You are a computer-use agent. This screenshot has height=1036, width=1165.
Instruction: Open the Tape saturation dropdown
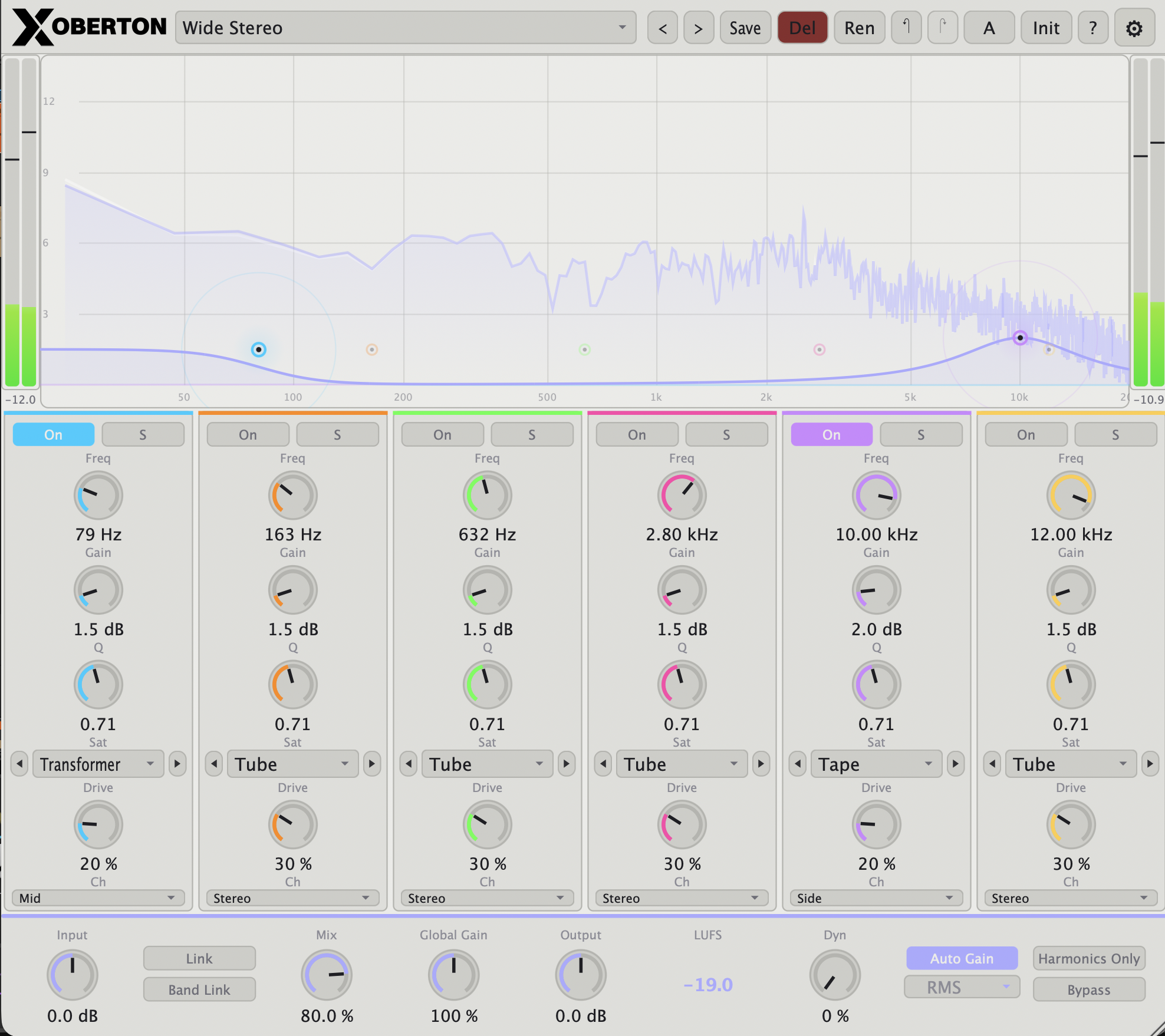pos(876,764)
